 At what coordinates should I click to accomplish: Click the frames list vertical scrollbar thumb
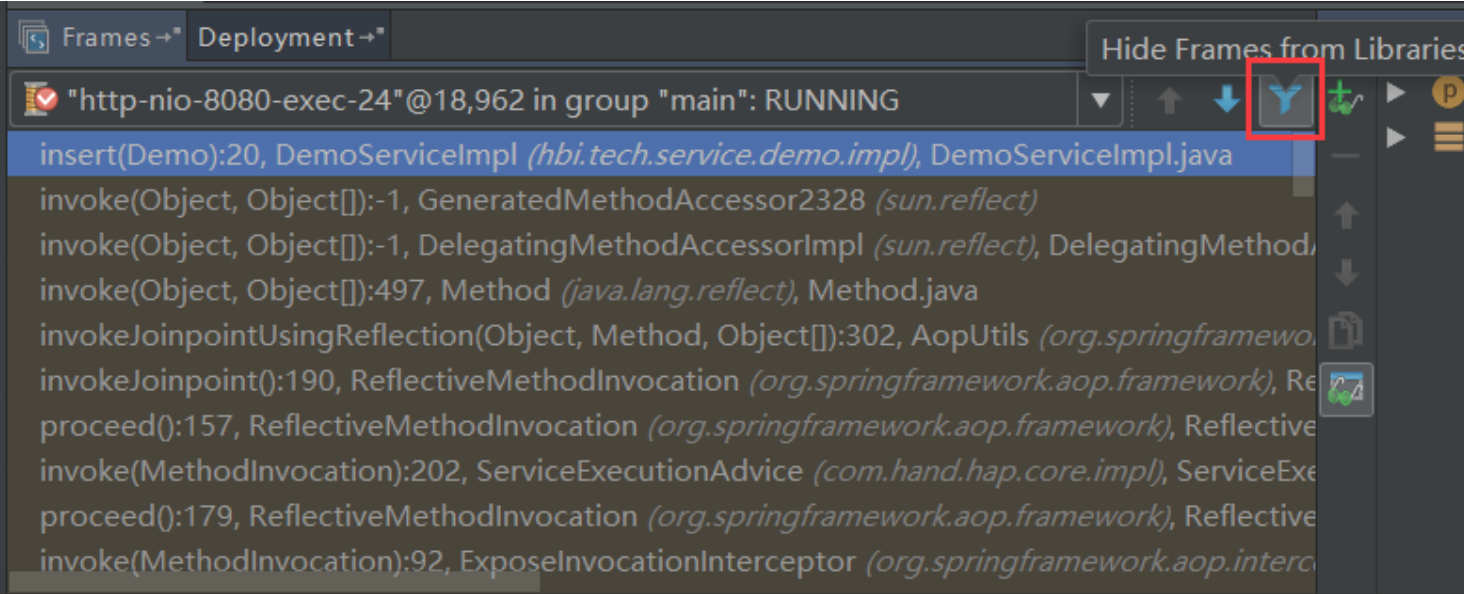pos(1303,164)
